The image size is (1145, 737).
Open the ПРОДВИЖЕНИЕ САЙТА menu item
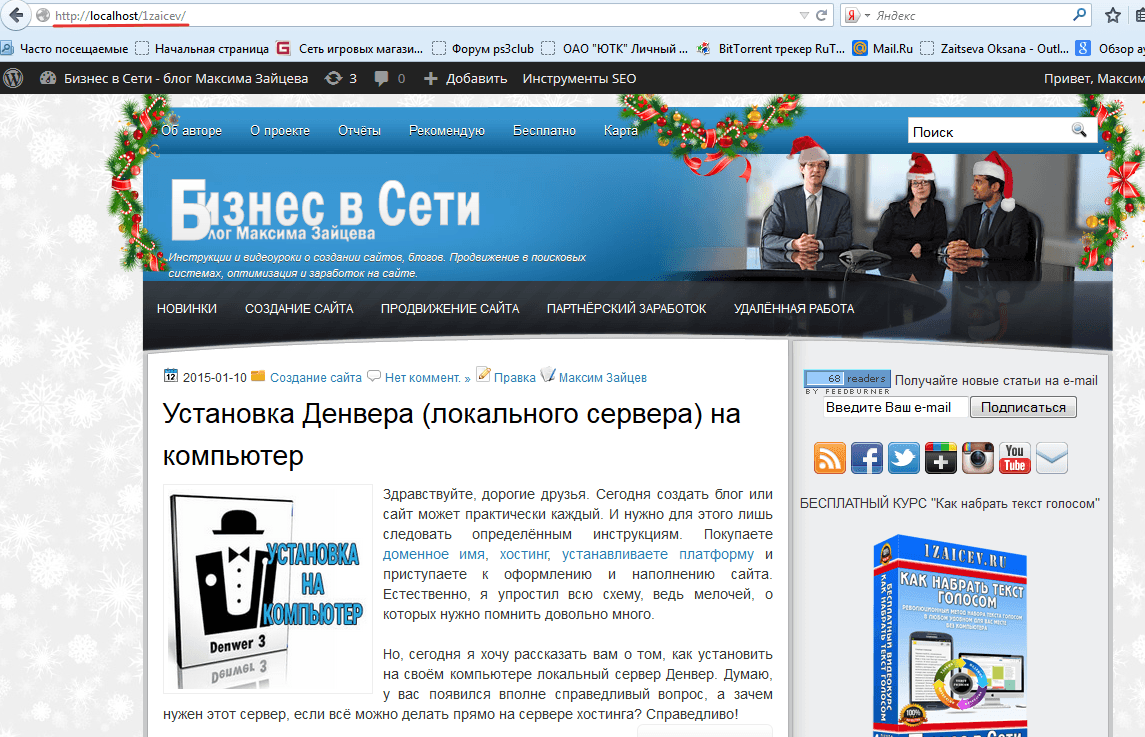tap(450, 309)
